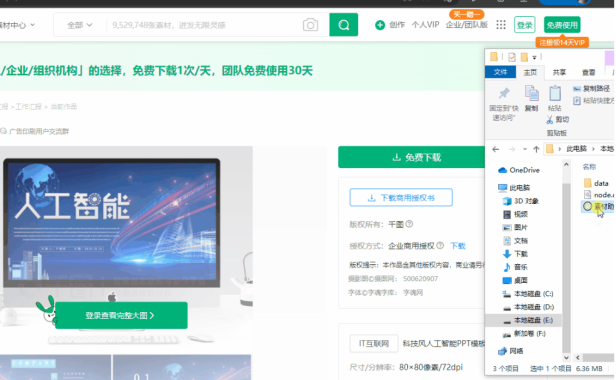Click the 登录 login button
The width and height of the screenshot is (616, 380).
coord(524,25)
